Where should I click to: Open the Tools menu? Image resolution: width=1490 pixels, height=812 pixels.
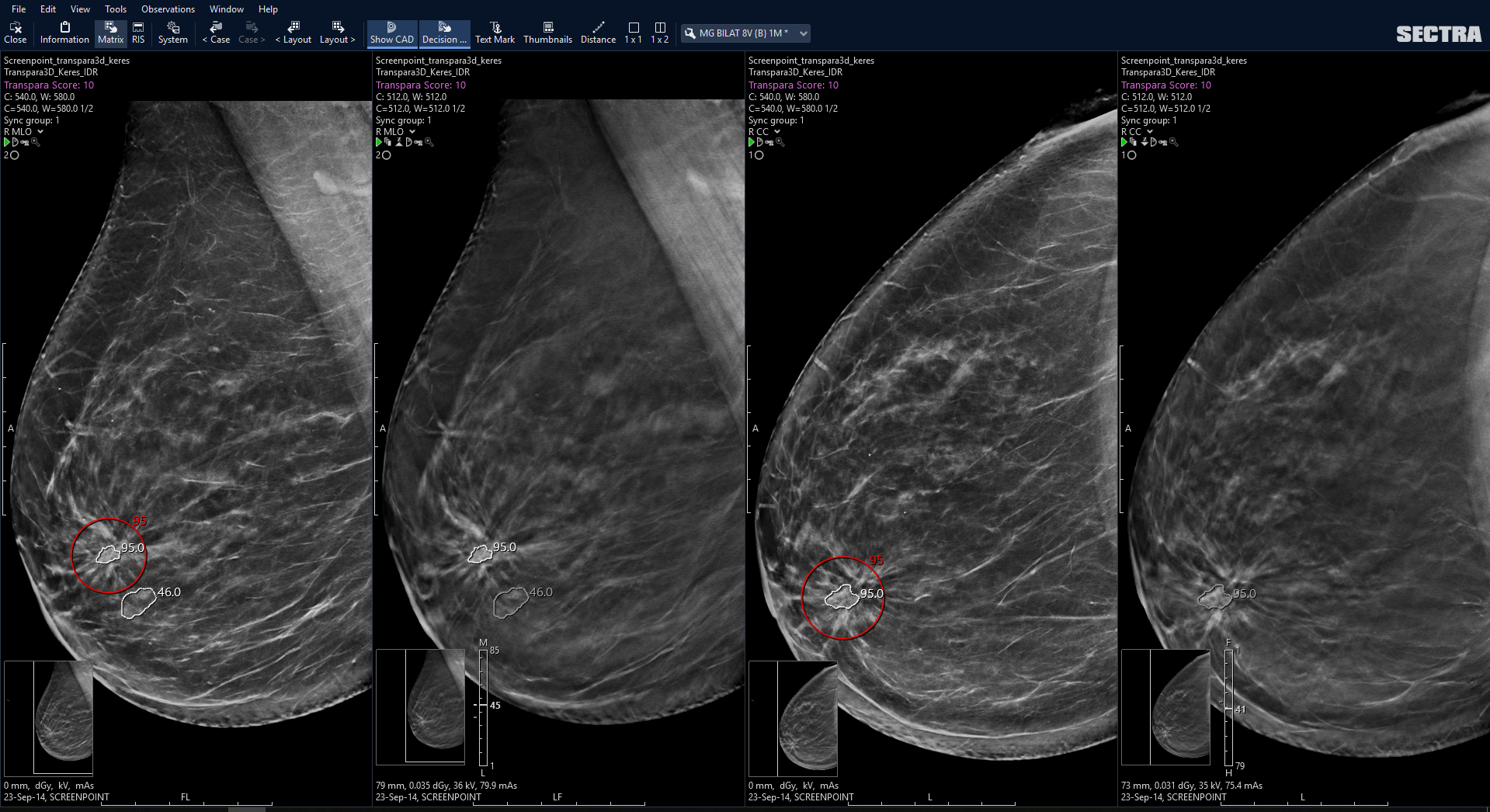[116, 9]
